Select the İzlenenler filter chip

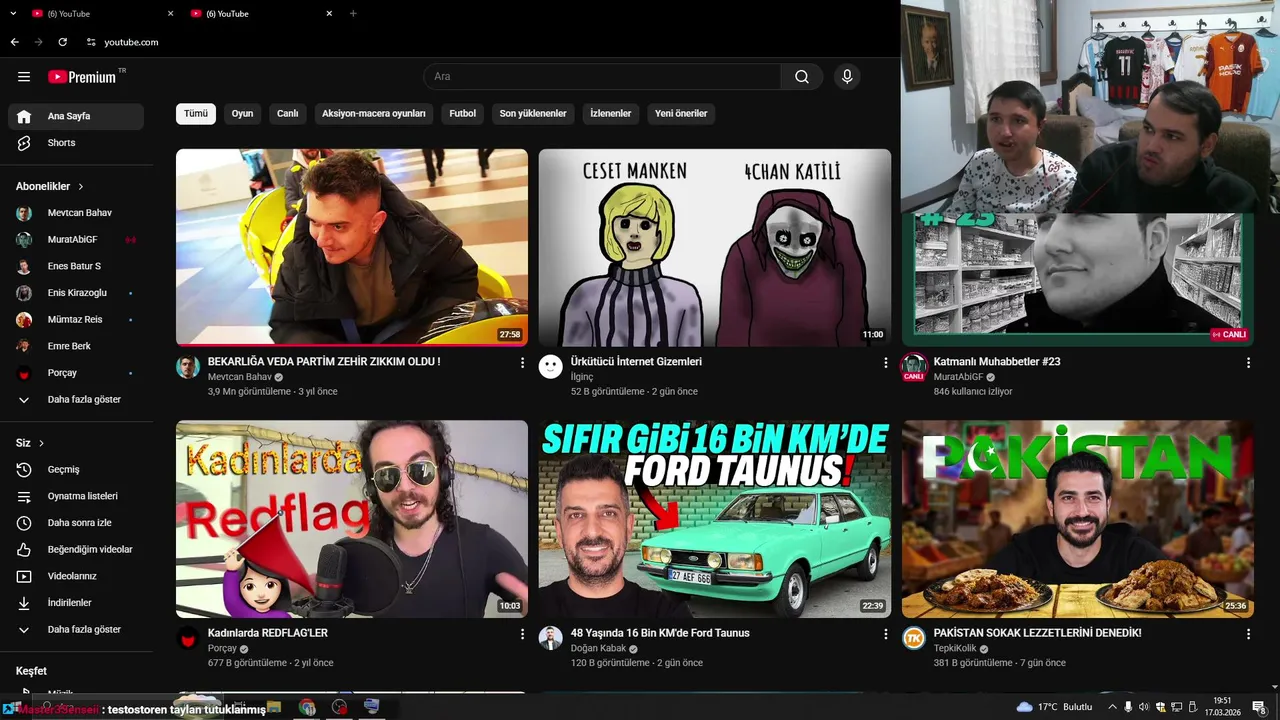[x=611, y=114]
